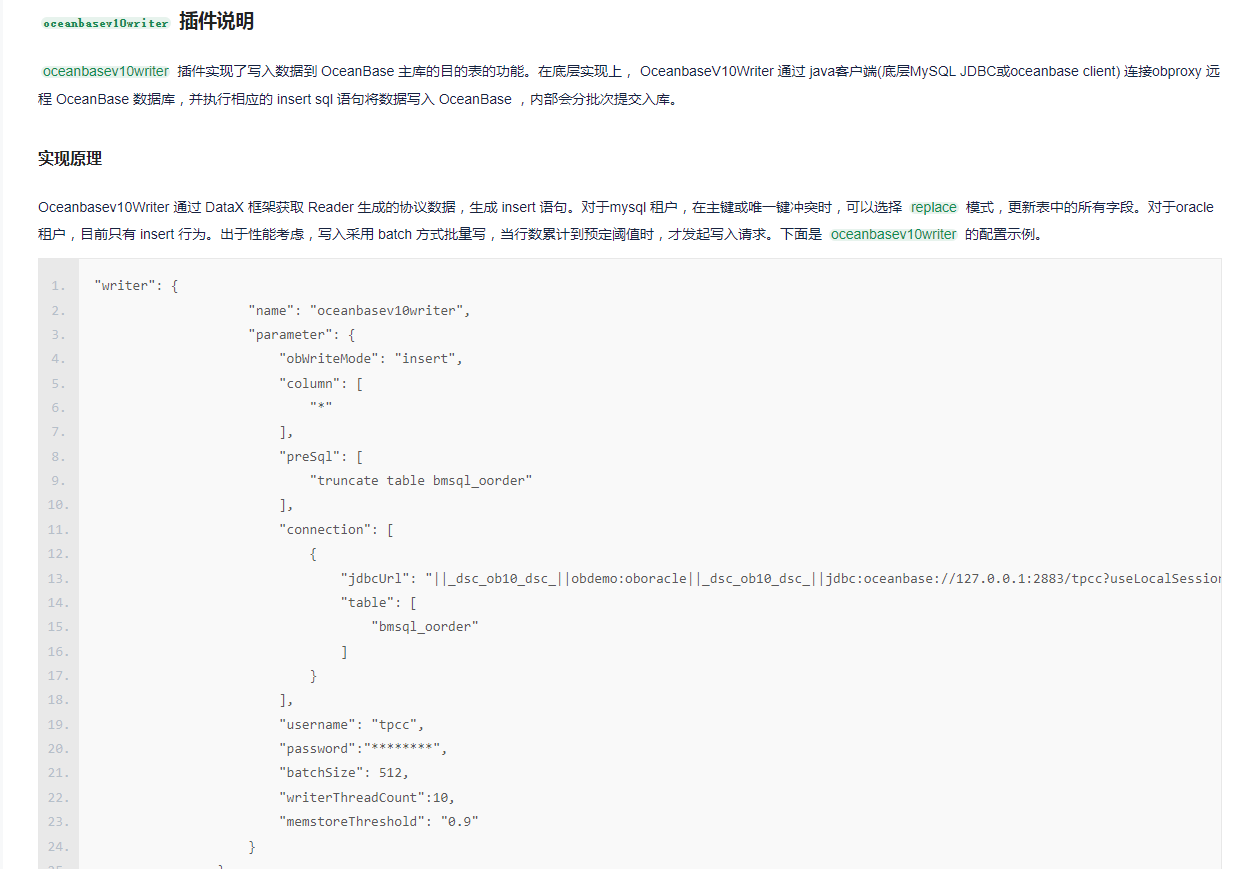Click line number 24 in the code gutter
The image size is (1234, 869).
tap(58, 846)
